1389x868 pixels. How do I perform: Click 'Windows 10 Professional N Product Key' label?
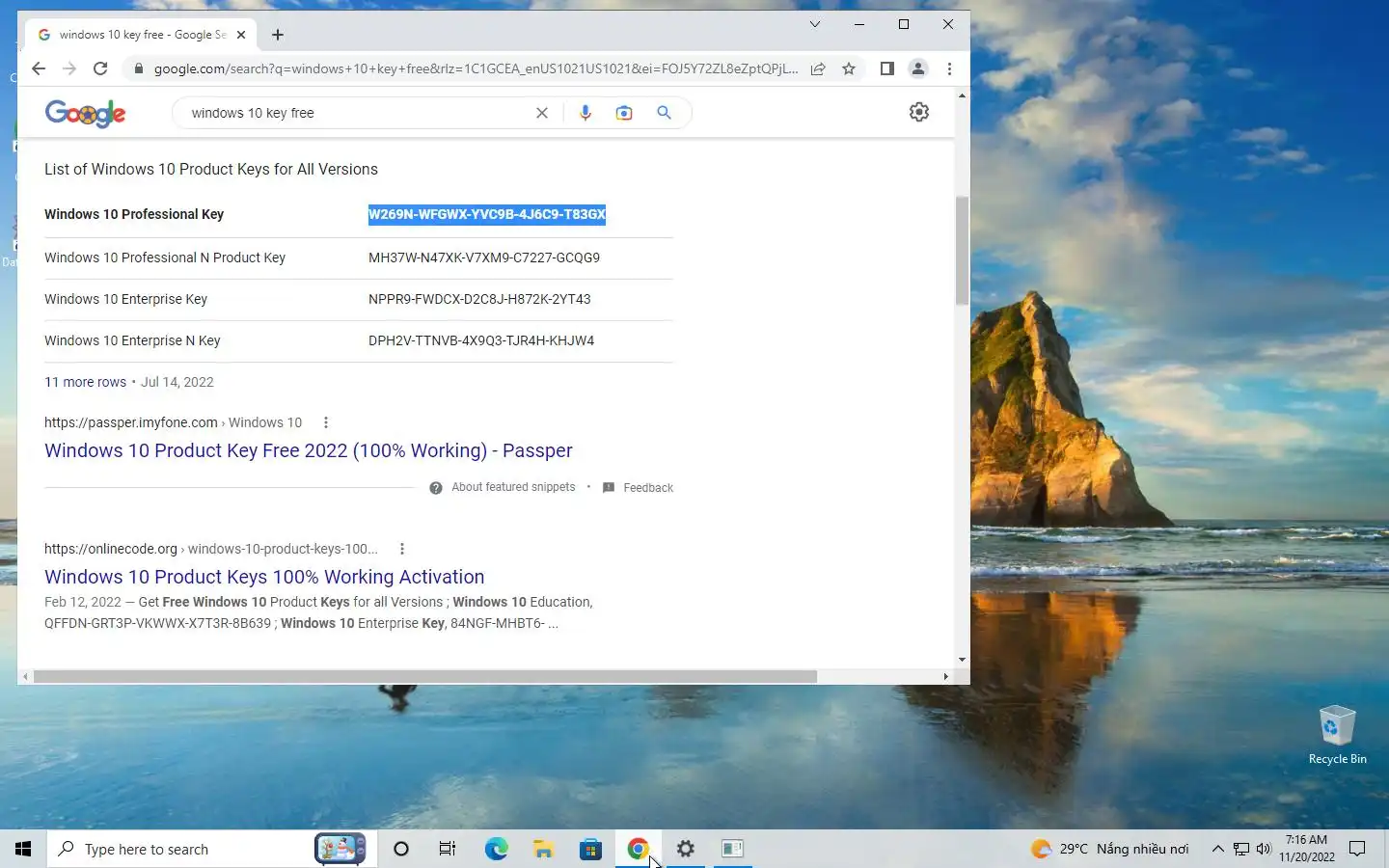tap(165, 258)
